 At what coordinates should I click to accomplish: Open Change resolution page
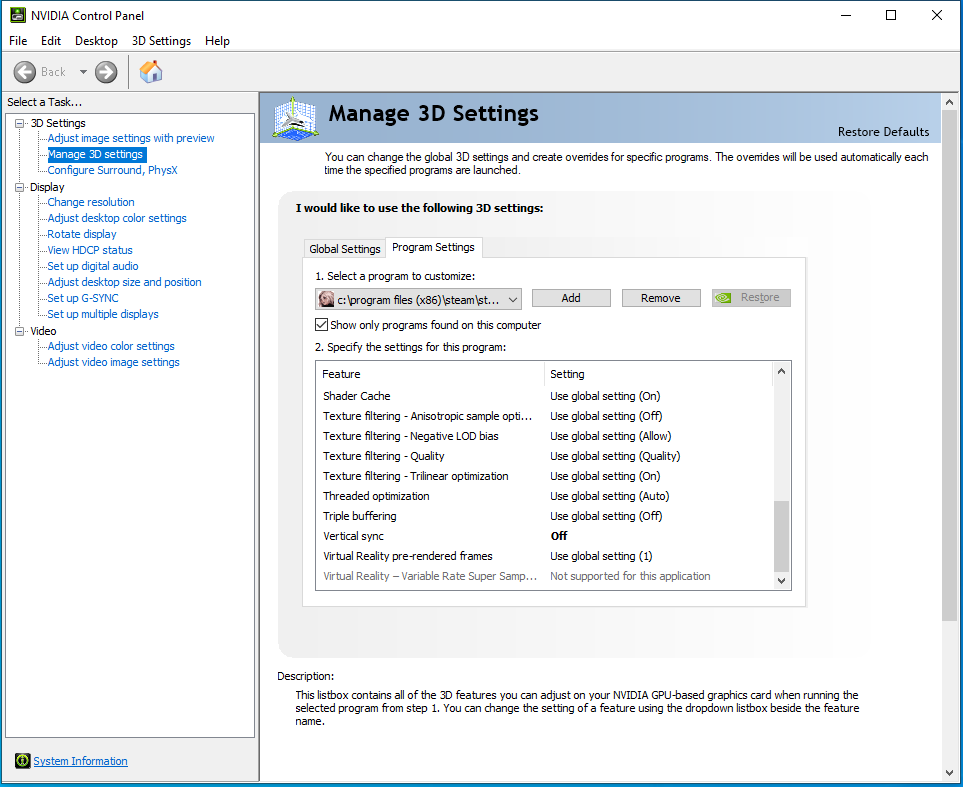pyautogui.click(x=91, y=202)
